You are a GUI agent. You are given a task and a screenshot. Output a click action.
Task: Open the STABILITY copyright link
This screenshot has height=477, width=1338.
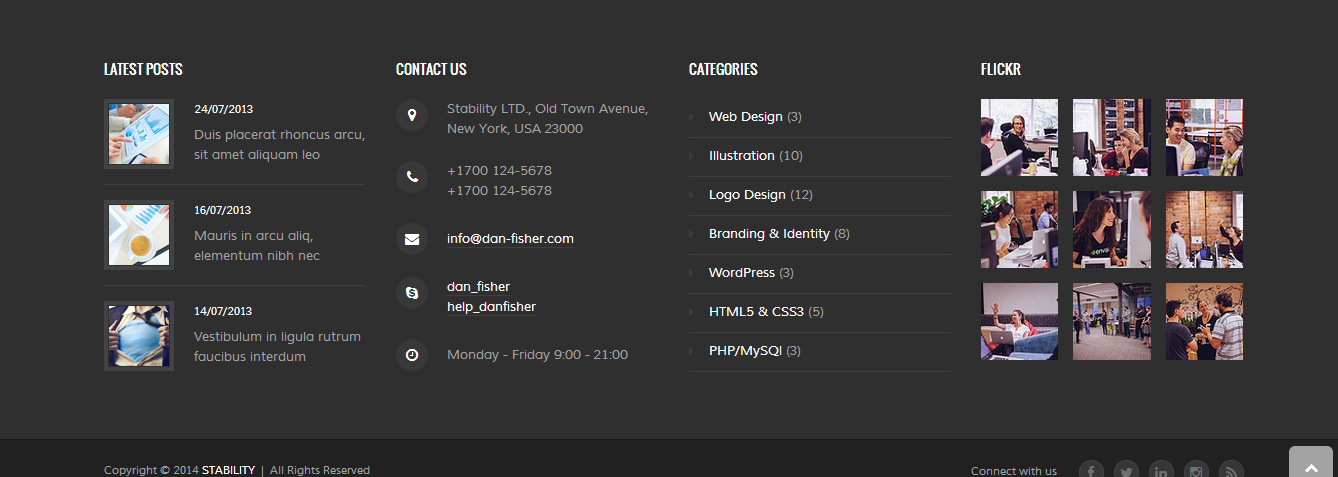point(228,470)
